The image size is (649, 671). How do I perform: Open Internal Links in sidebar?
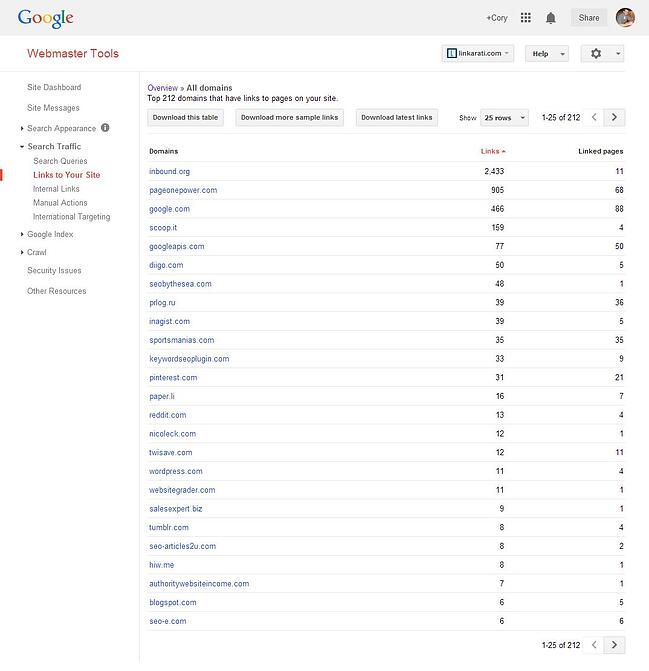pos(56,189)
